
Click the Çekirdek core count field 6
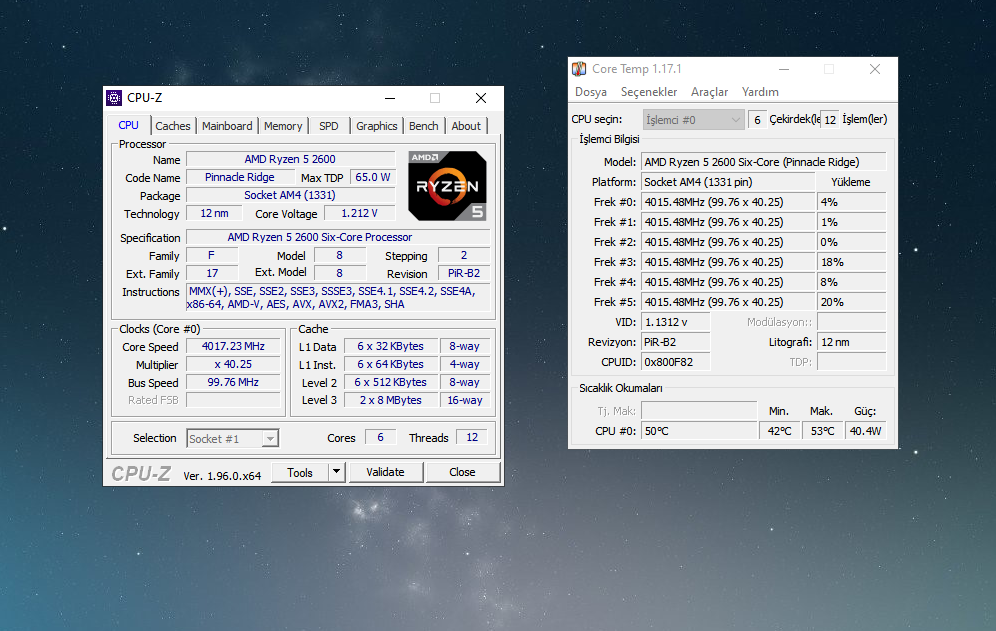(757, 119)
